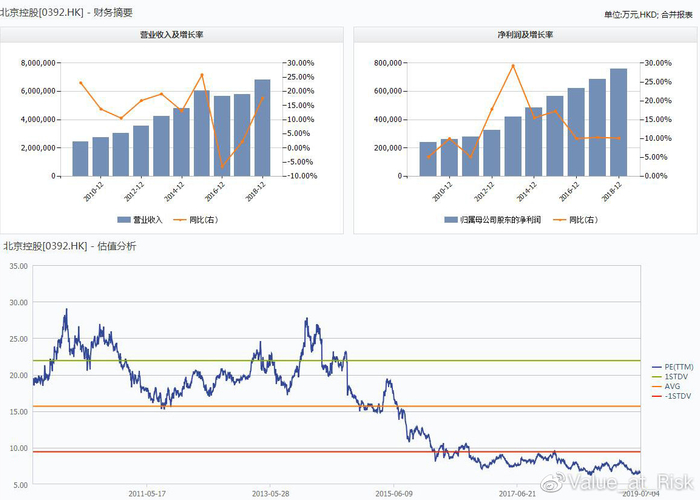
Task: Click the 2015-06-09 date label on PE chart
Action: click(x=394, y=494)
